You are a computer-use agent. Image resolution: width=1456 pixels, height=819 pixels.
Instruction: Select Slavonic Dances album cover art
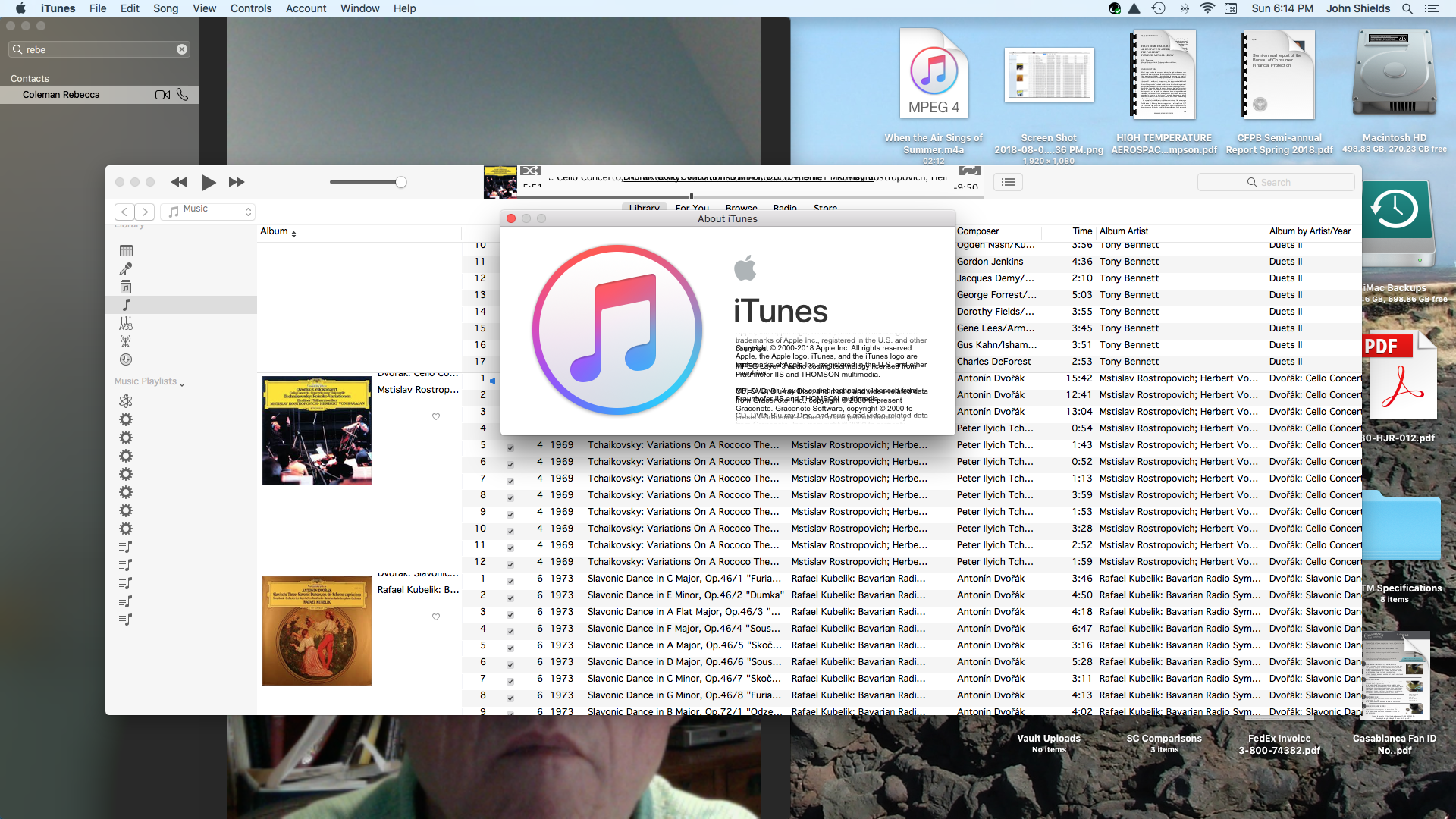[x=317, y=631]
